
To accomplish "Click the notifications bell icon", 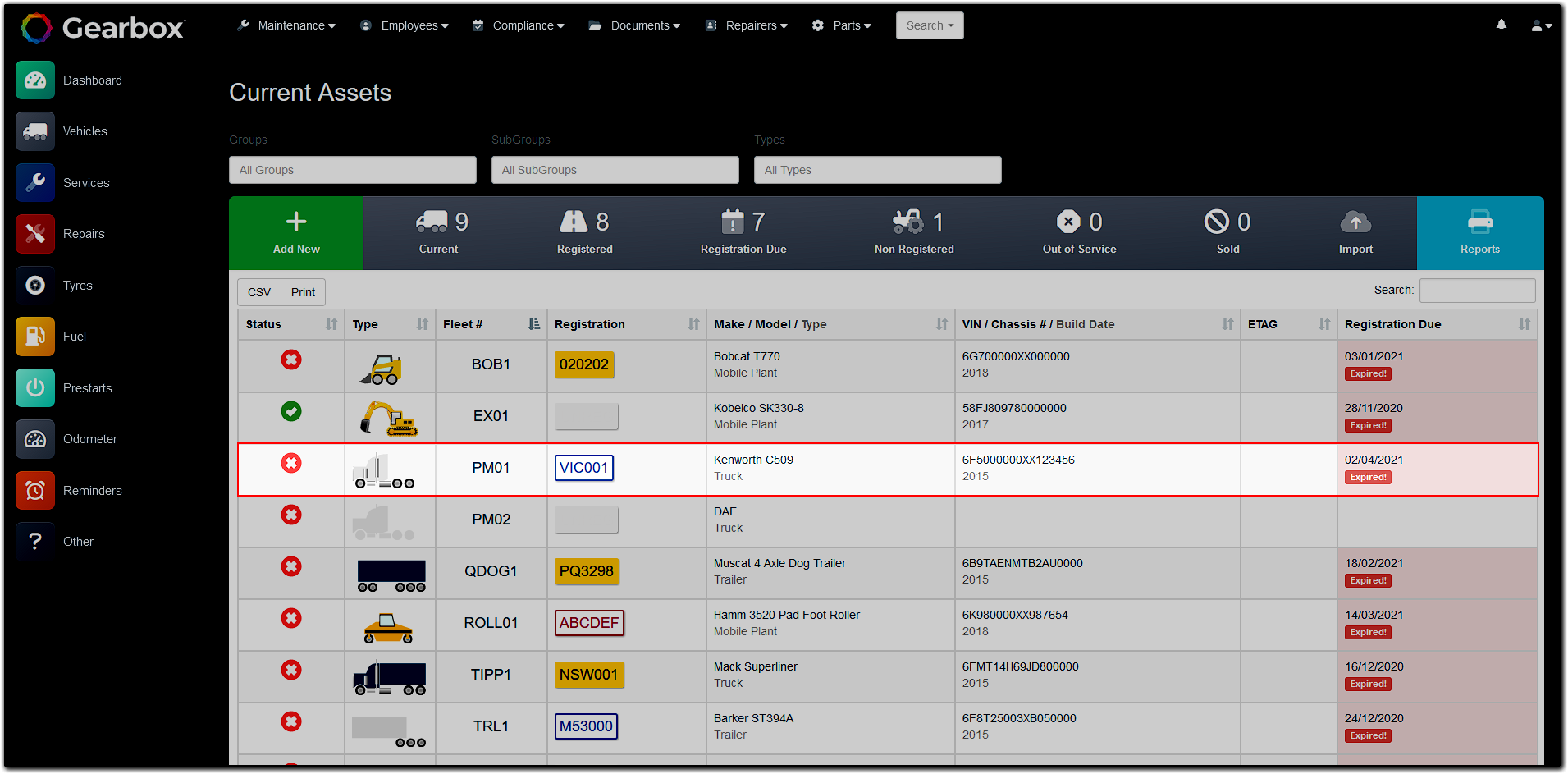I will tap(1502, 25).
